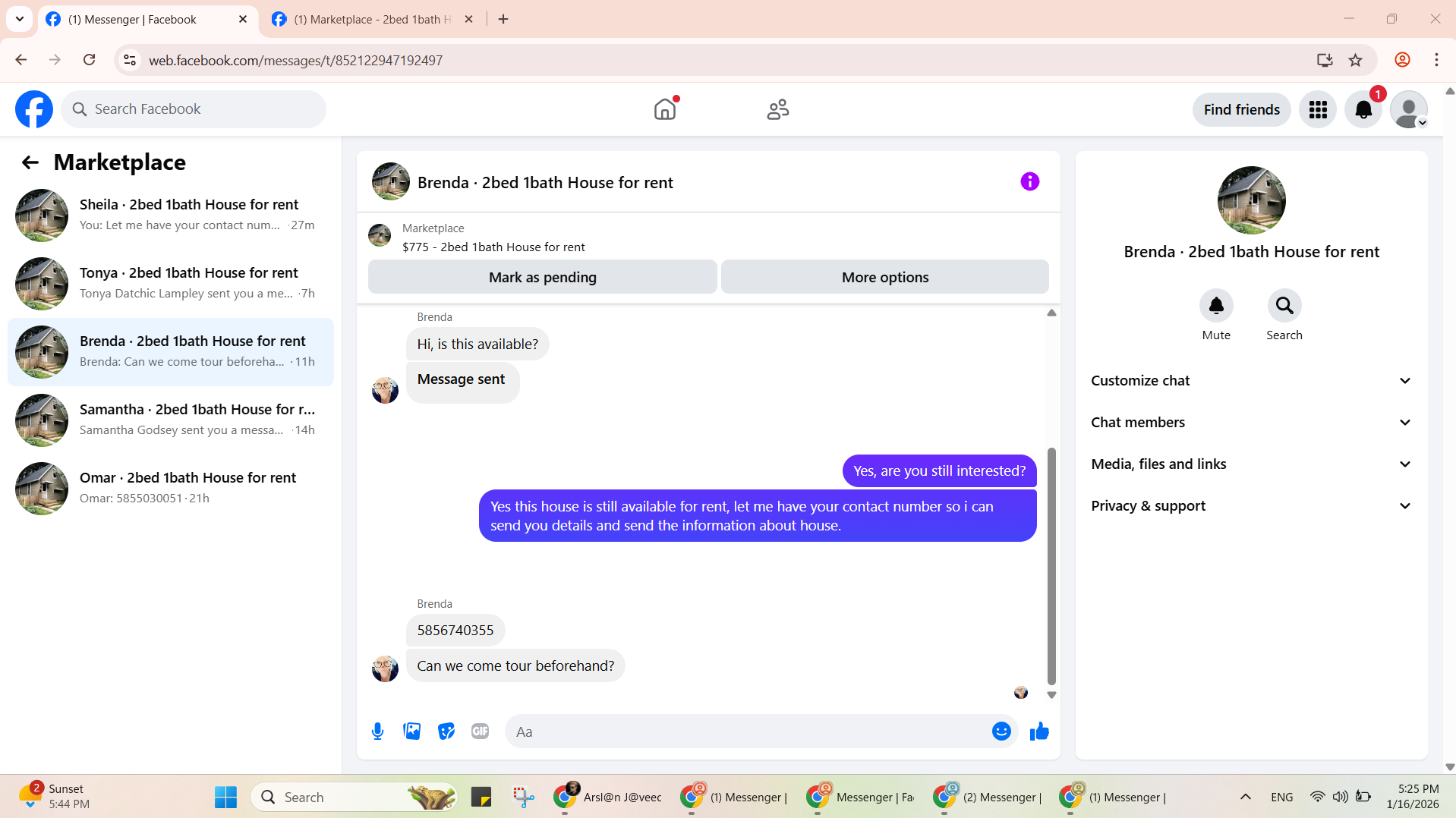Viewport: 1456px width, 818px height.
Task: Choose a sticker icon
Action: [x=446, y=731]
